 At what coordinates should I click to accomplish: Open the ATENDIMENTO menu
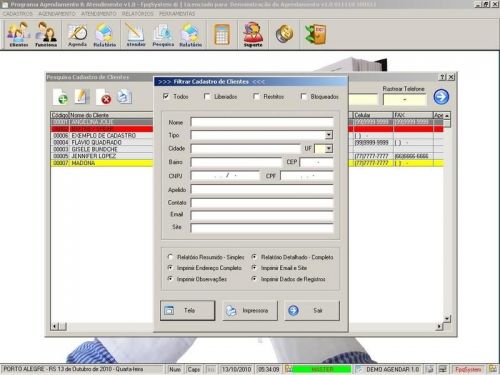click(x=99, y=14)
